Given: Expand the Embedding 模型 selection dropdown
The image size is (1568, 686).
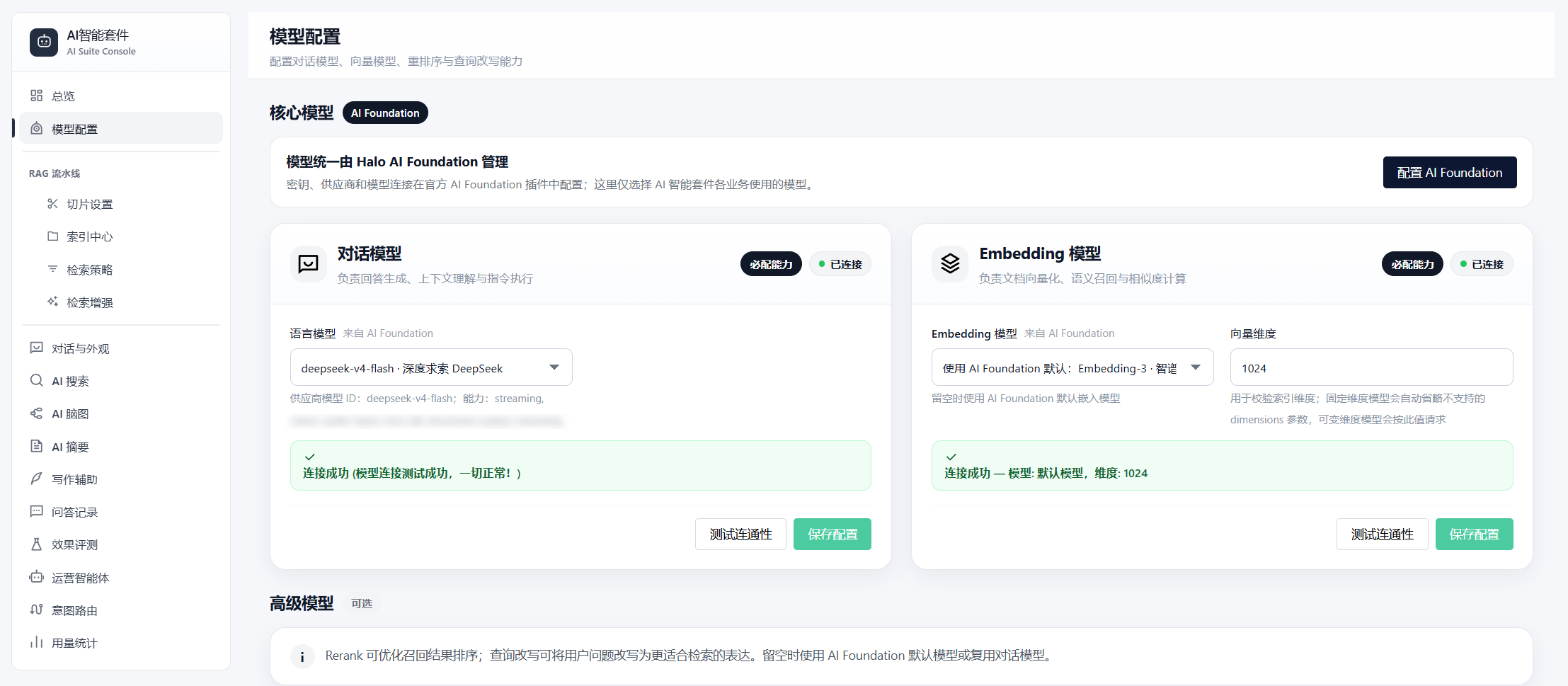Looking at the screenshot, I should tap(1072, 367).
